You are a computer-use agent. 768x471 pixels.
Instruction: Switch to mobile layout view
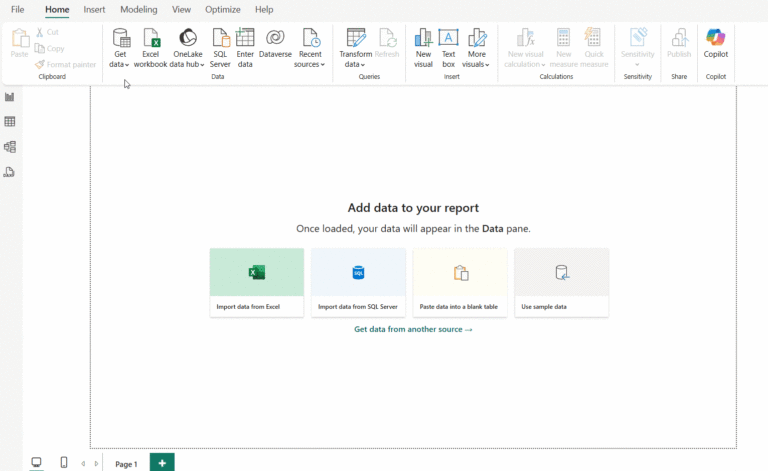coord(64,463)
